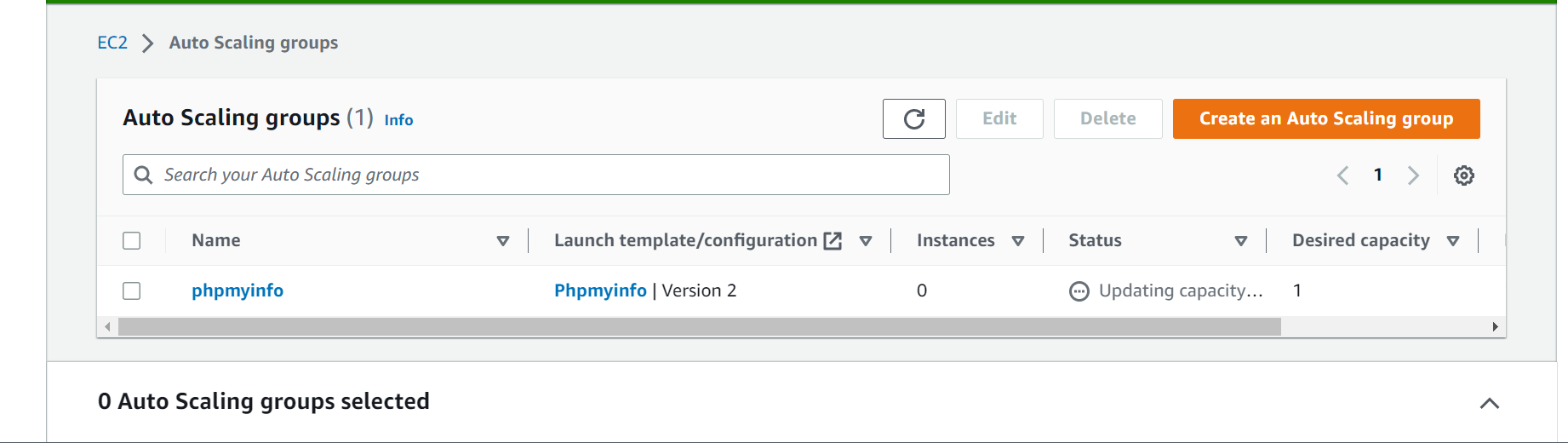Screen dimensions: 1568x443
Task: Go to previous page arrow
Action: tap(1342, 175)
